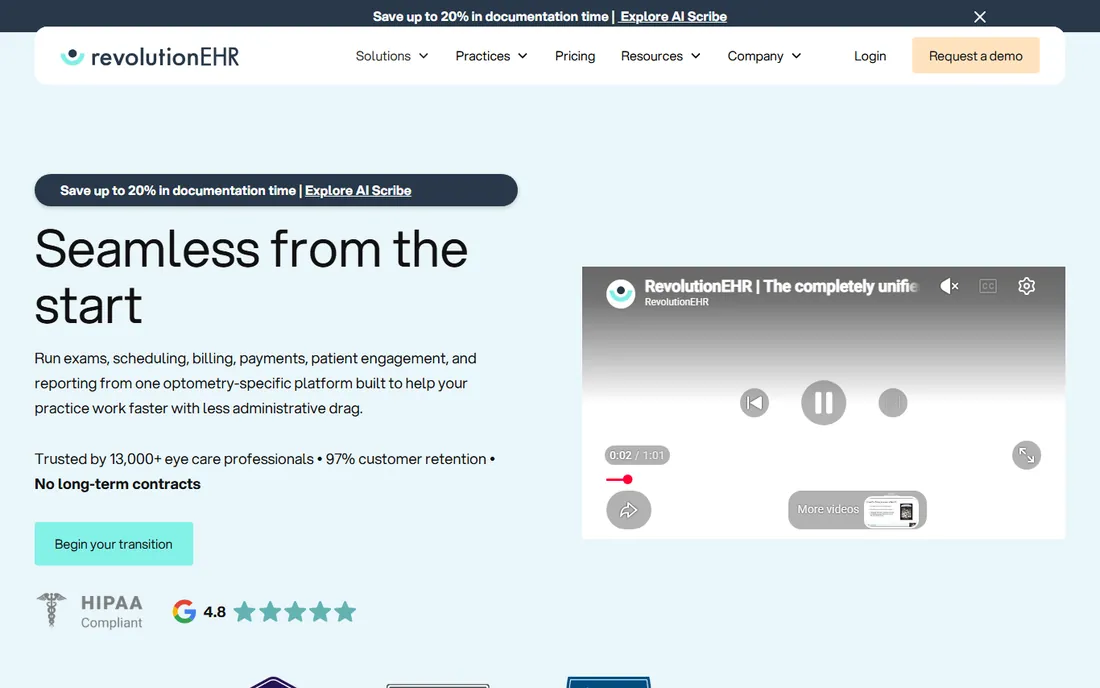This screenshot has height=688, width=1100.
Task: Pause the video
Action: pos(823,403)
